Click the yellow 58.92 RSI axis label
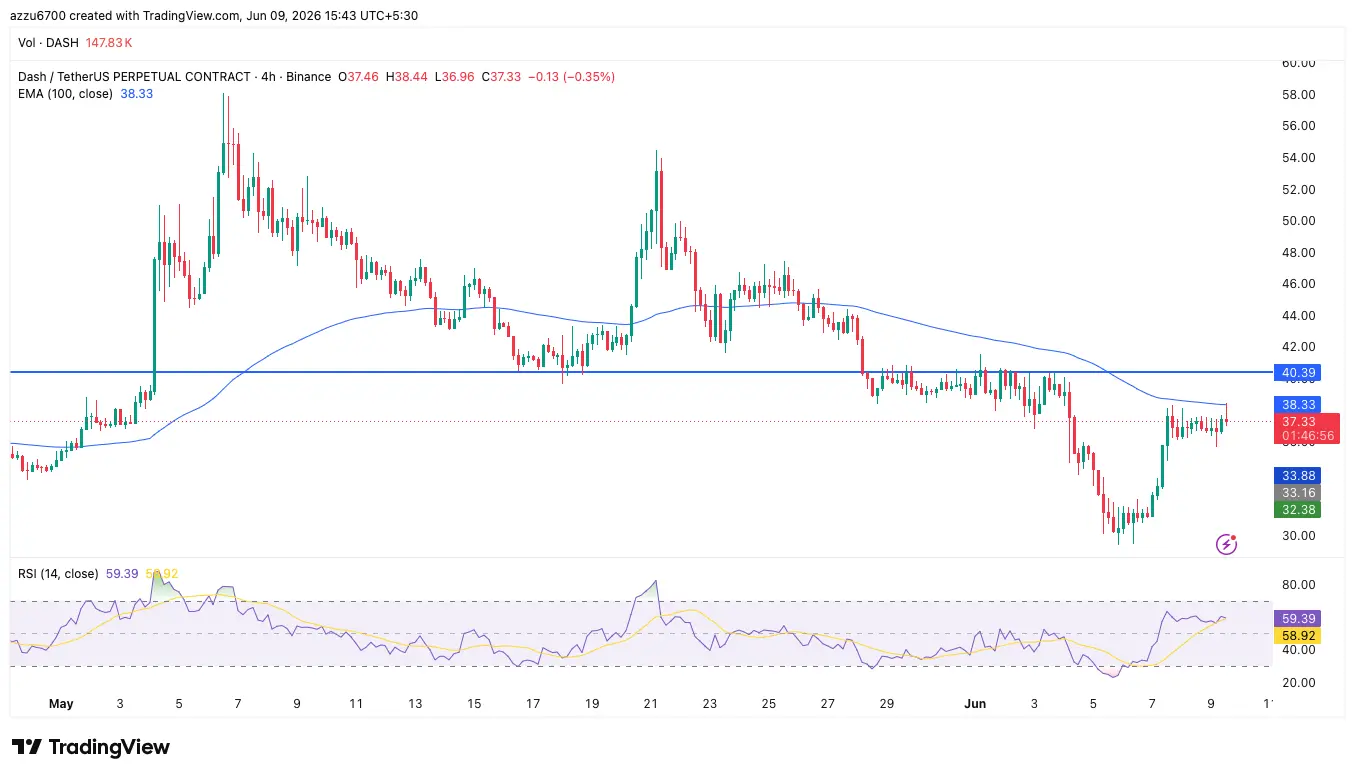1355x777 pixels. coord(1299,636)
